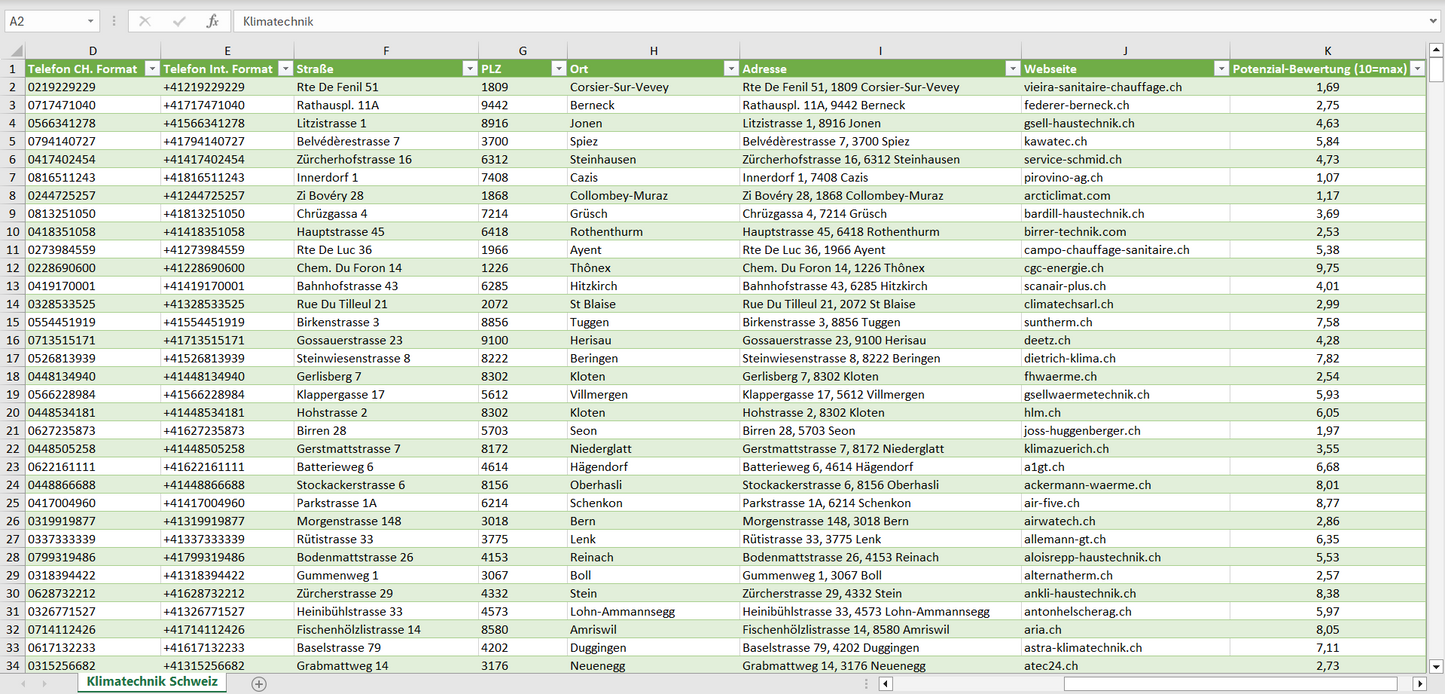Click the Insert Function fx icon
Viewport: 1445px width, 694px height.
tap(212, 21)
